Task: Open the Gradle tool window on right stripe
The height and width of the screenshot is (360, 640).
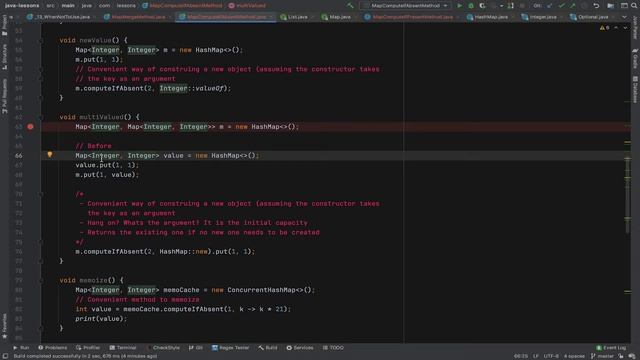Action: [635, 58]
